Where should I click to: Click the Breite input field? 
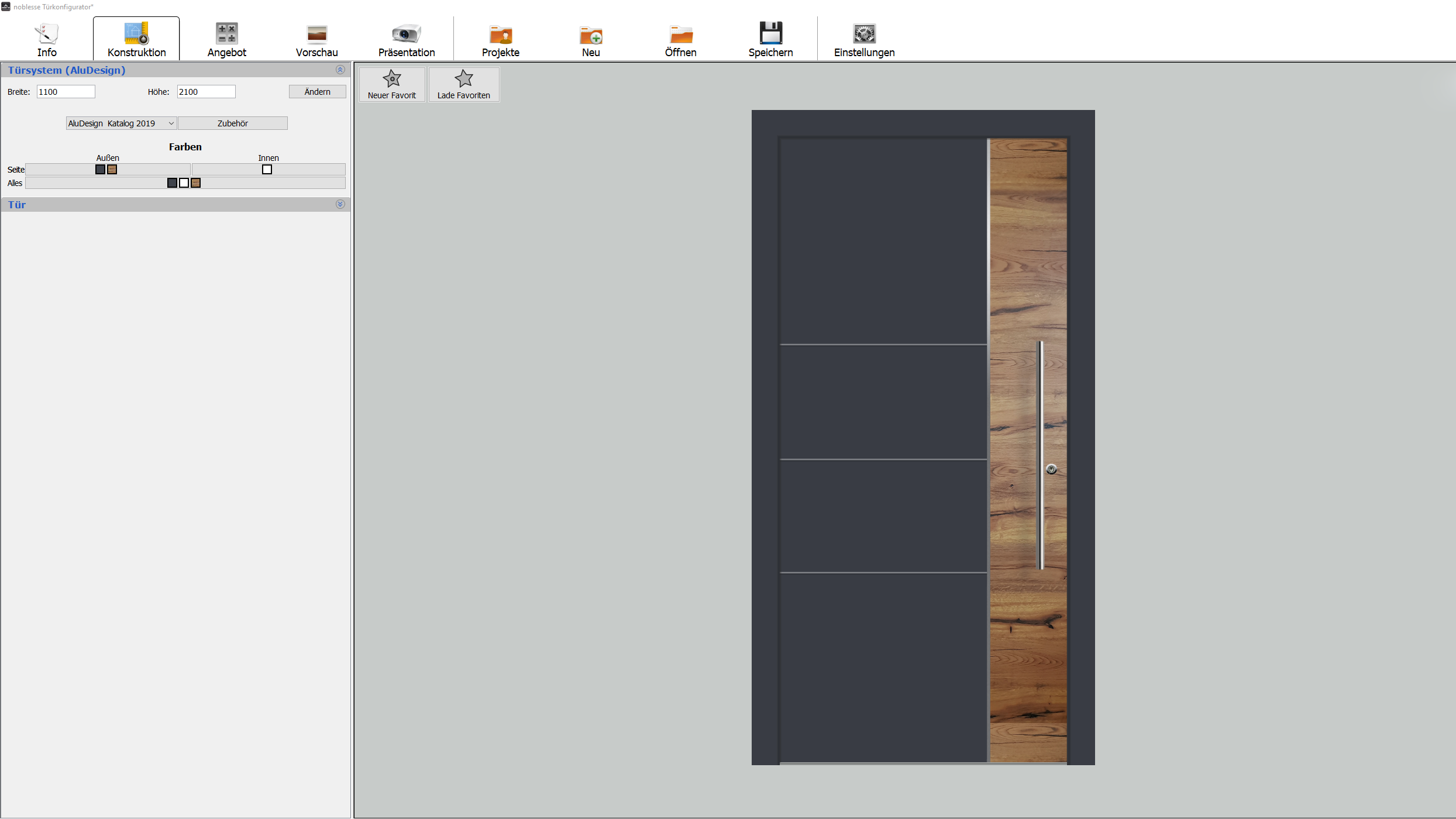pos(66,92)
